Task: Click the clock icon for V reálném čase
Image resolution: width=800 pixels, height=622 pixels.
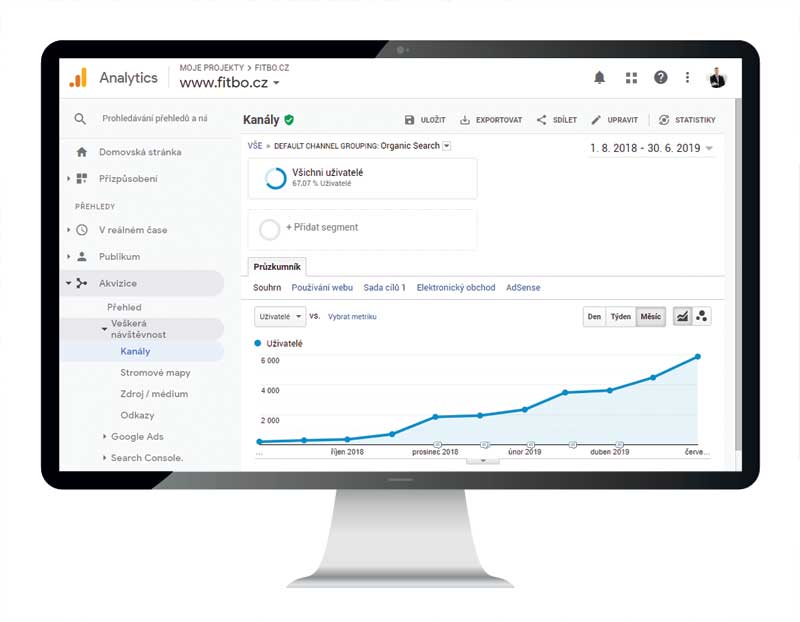Action: tap(82, 230)
